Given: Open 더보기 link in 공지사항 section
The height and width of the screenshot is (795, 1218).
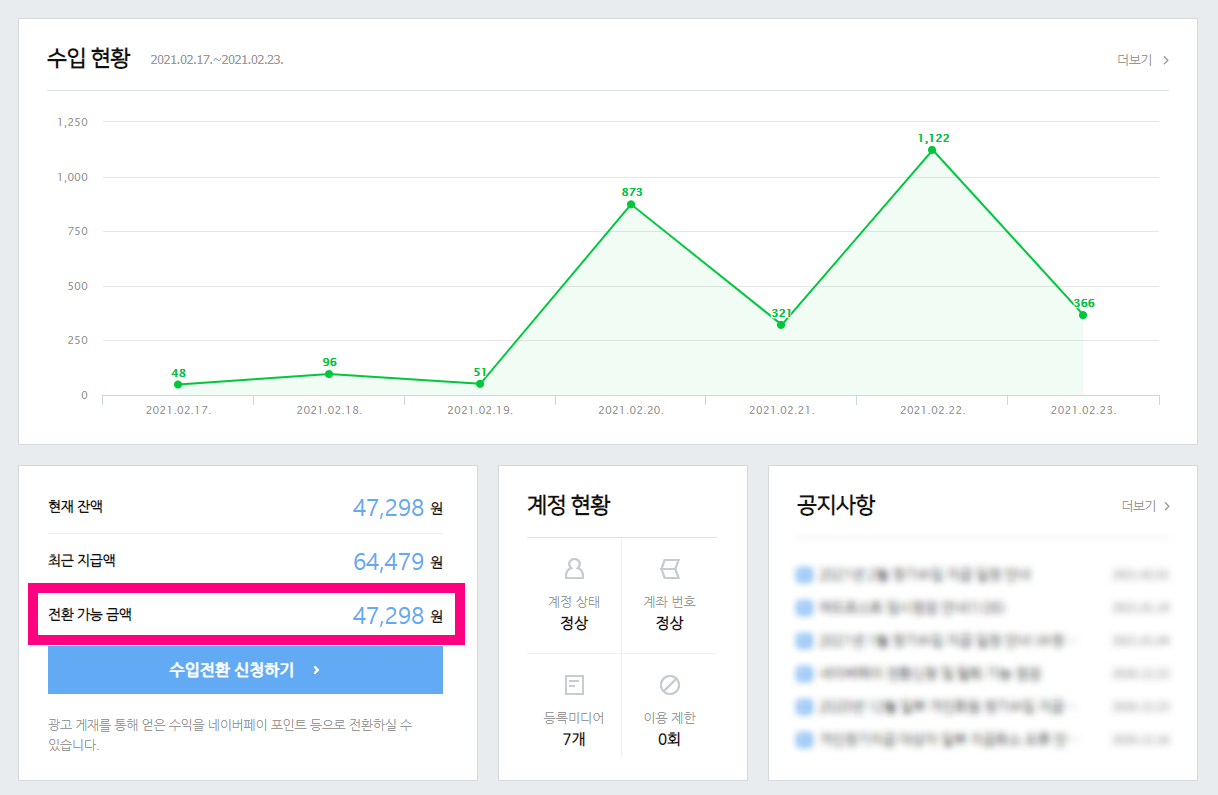Looking at the screenshot, I should click(x=1145, y=506).
